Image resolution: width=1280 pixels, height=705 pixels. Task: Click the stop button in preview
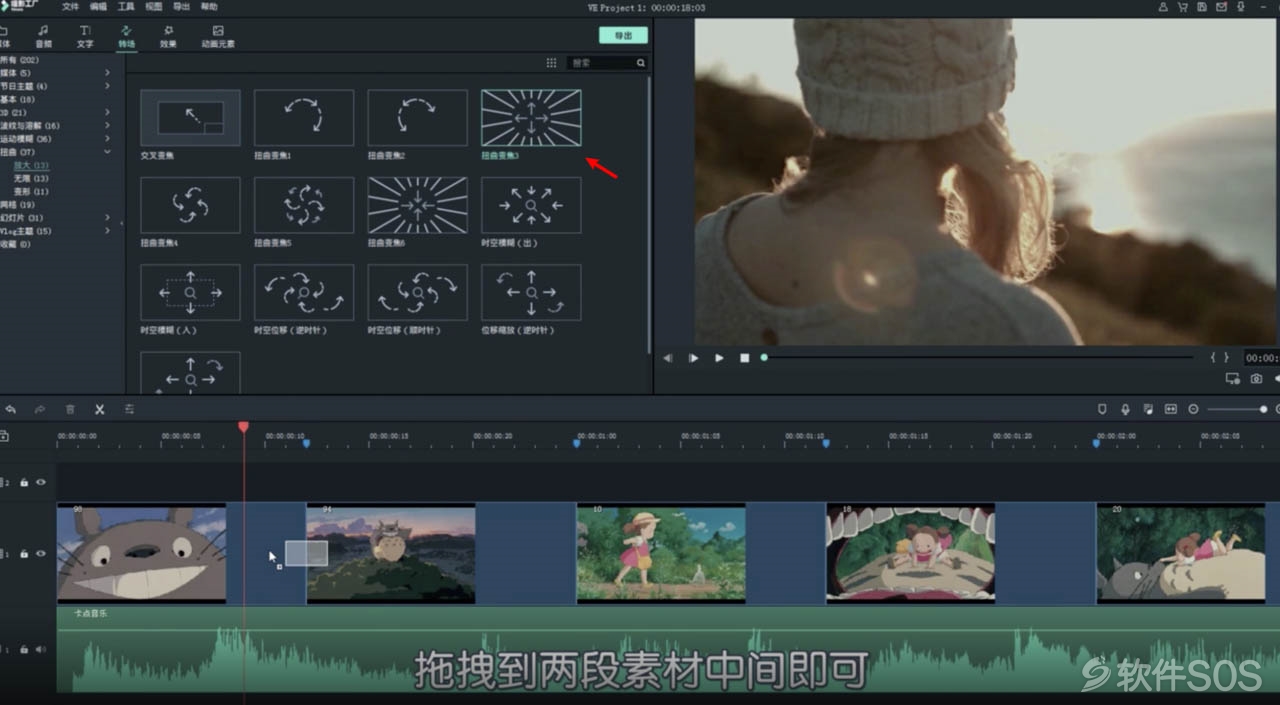coord(744,358)
